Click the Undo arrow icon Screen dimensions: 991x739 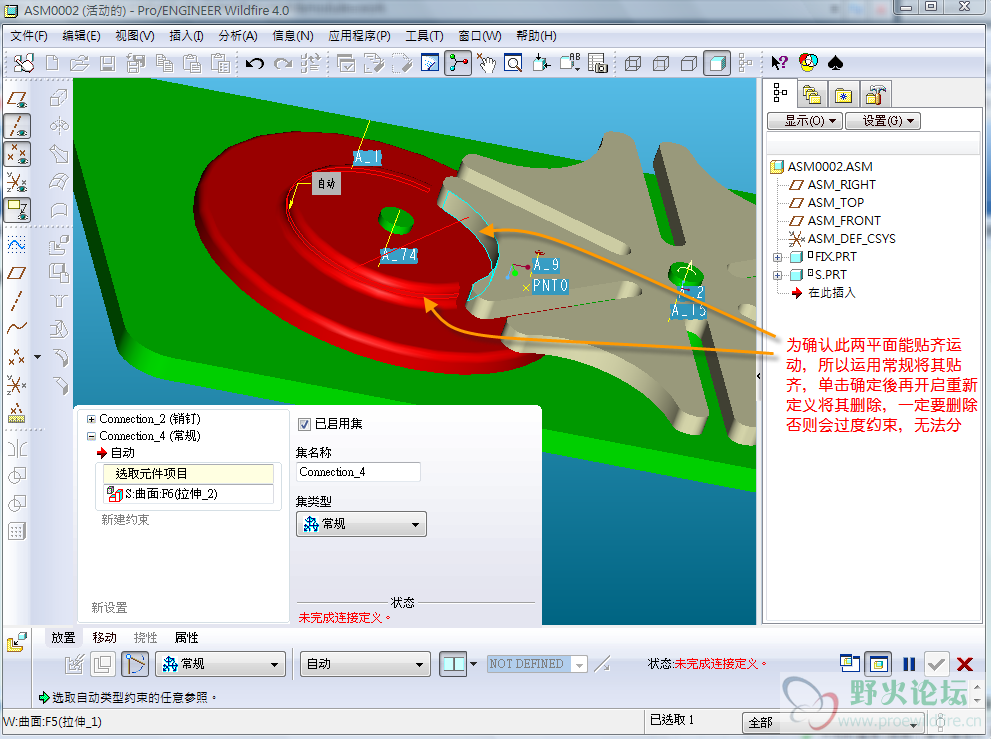tap(255, 63)
